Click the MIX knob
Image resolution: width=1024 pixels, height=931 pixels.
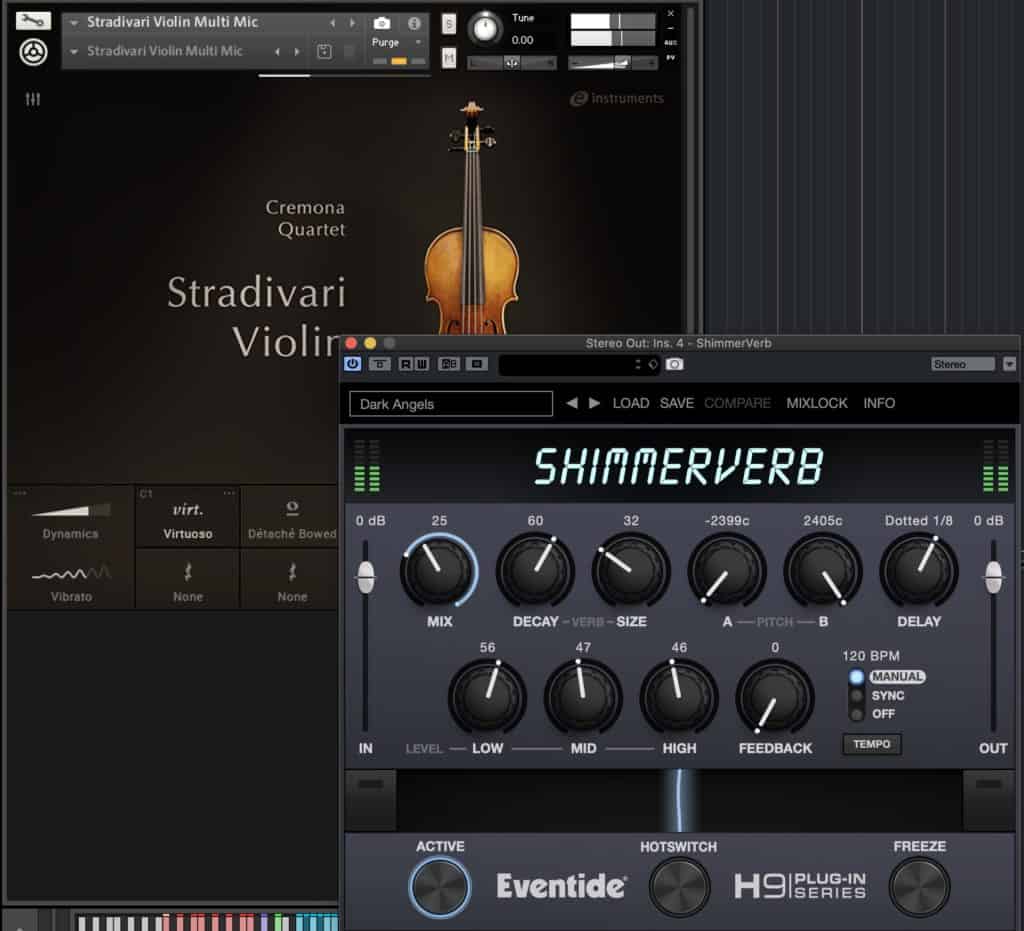point(439,571)
